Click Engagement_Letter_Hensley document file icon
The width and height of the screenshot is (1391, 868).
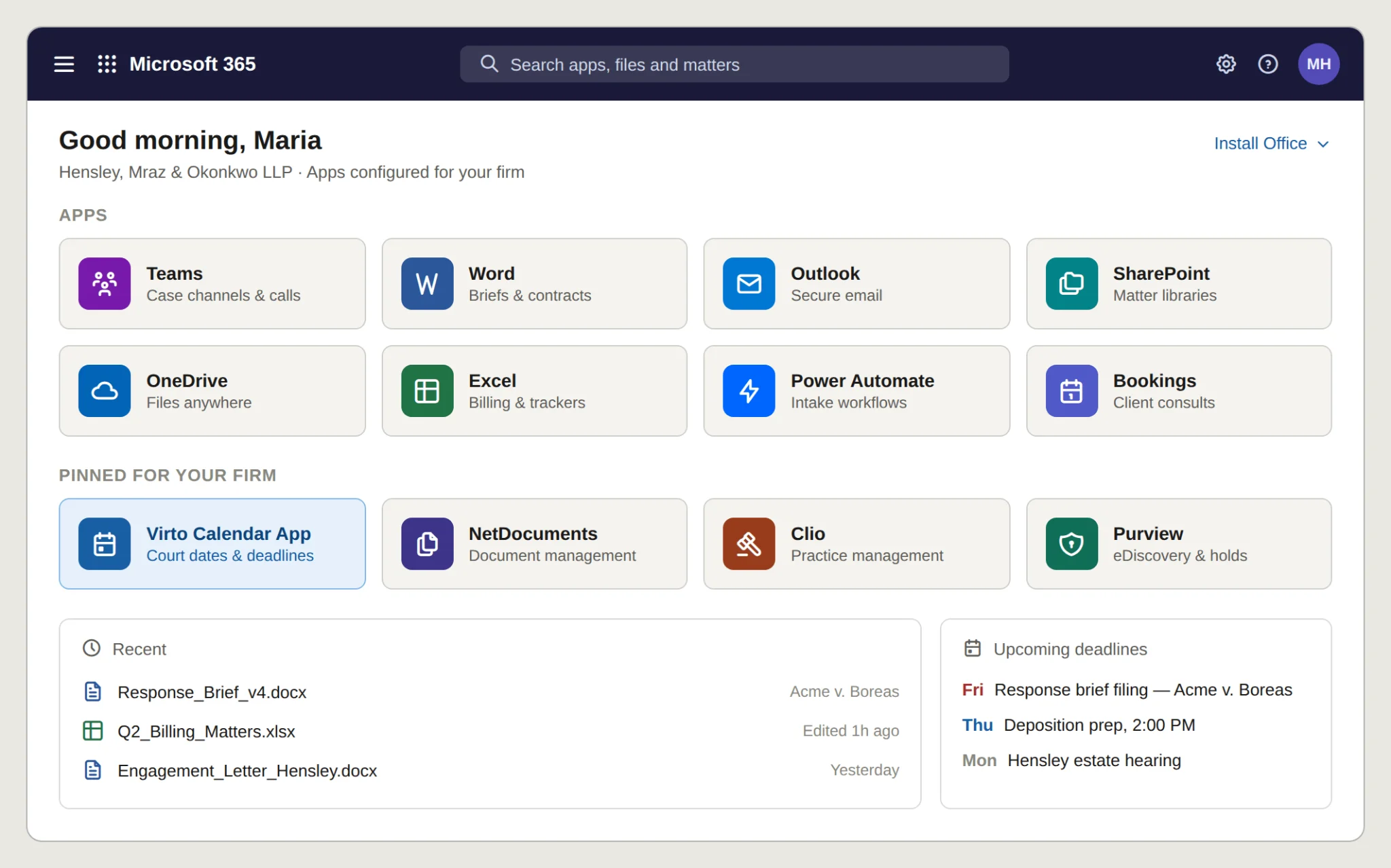pyautogui.click(x=92, y=770)
